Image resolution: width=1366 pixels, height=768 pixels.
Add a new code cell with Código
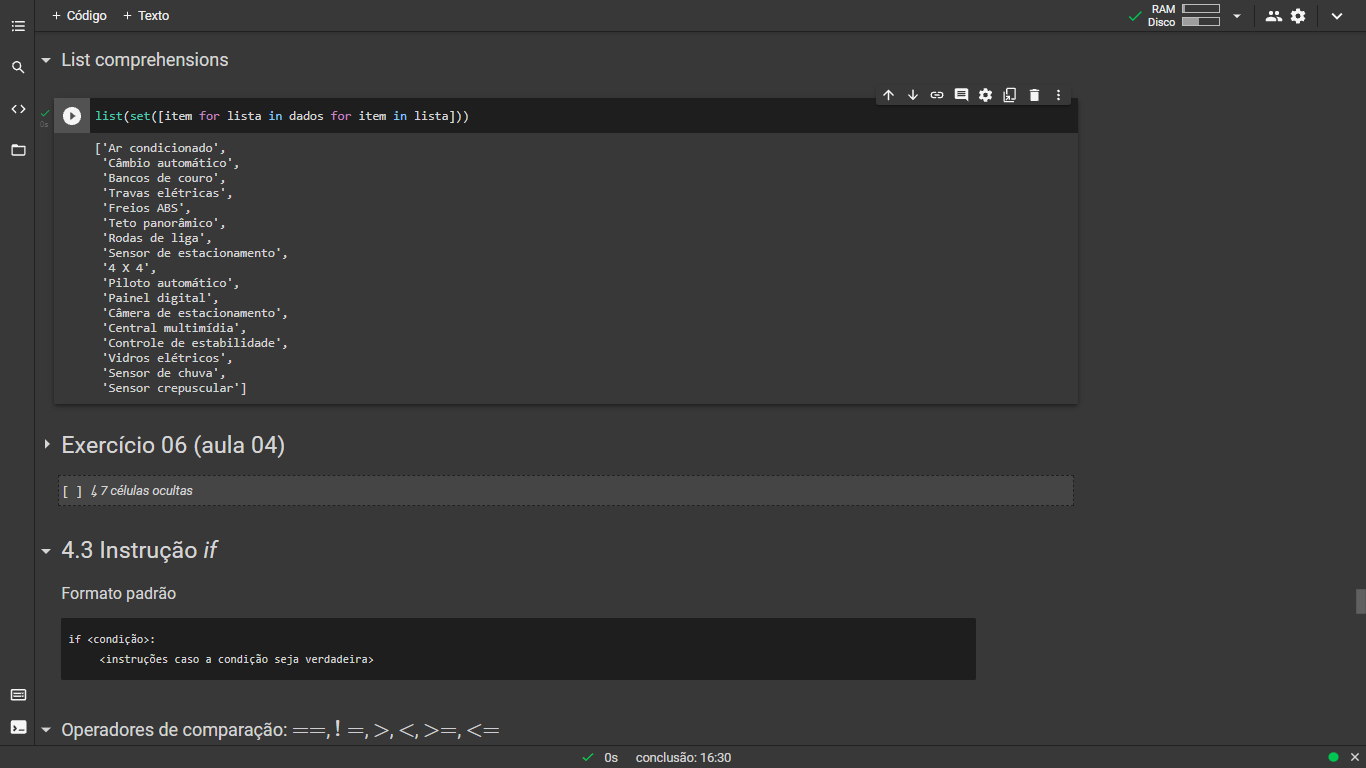point(79,16)
